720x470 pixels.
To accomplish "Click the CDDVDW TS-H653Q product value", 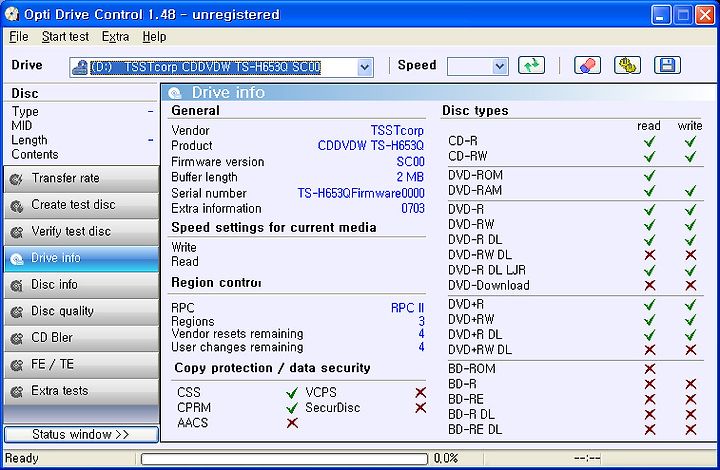I will [x=371, y=146].
